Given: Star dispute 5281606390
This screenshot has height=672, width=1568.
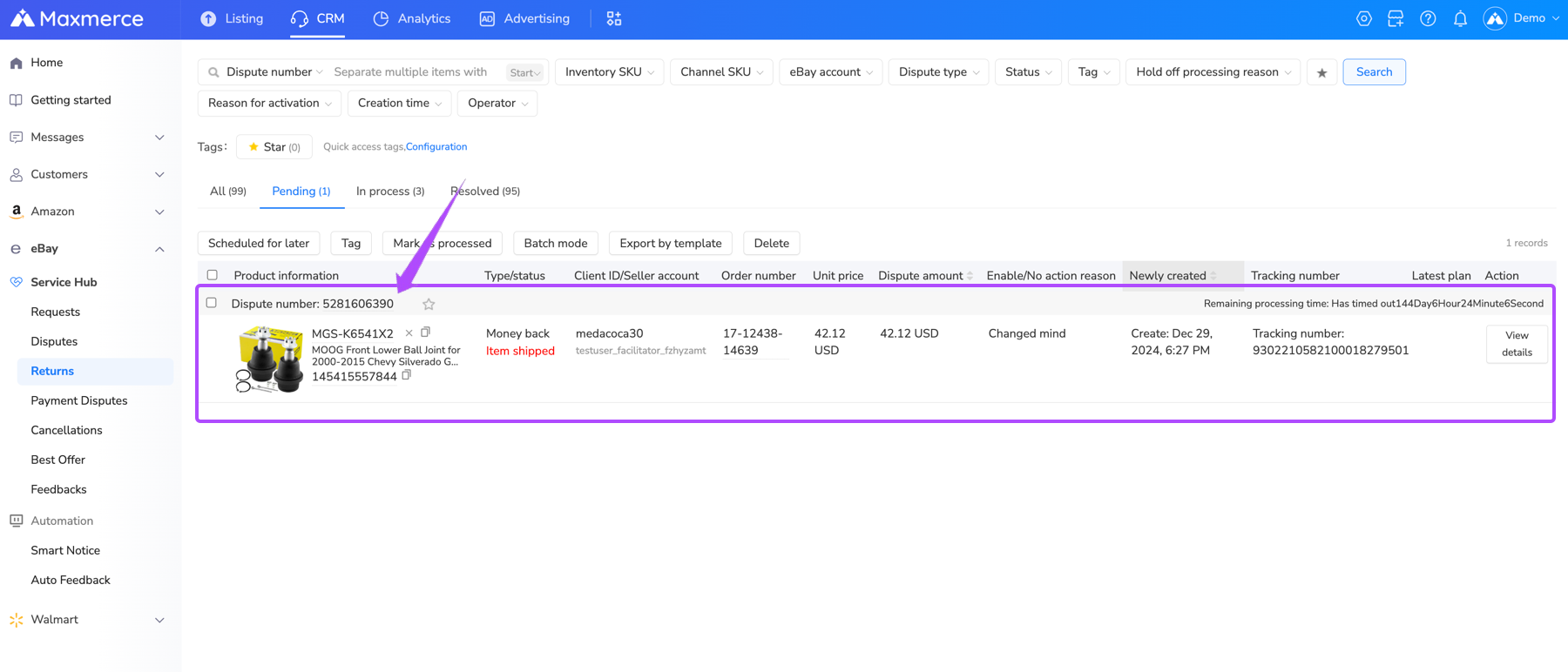Looking at the screenshot, I should (429, 304).
